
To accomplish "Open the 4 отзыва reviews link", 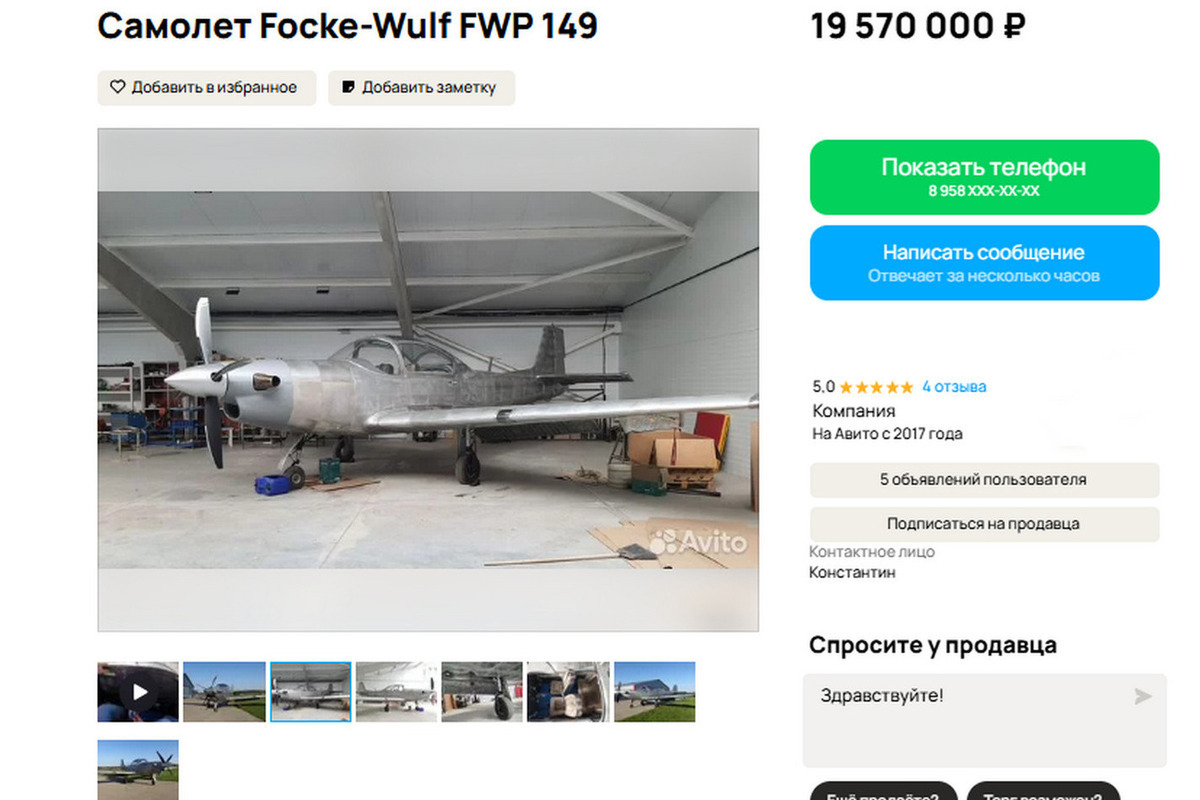I will click(x=954, y=386).
